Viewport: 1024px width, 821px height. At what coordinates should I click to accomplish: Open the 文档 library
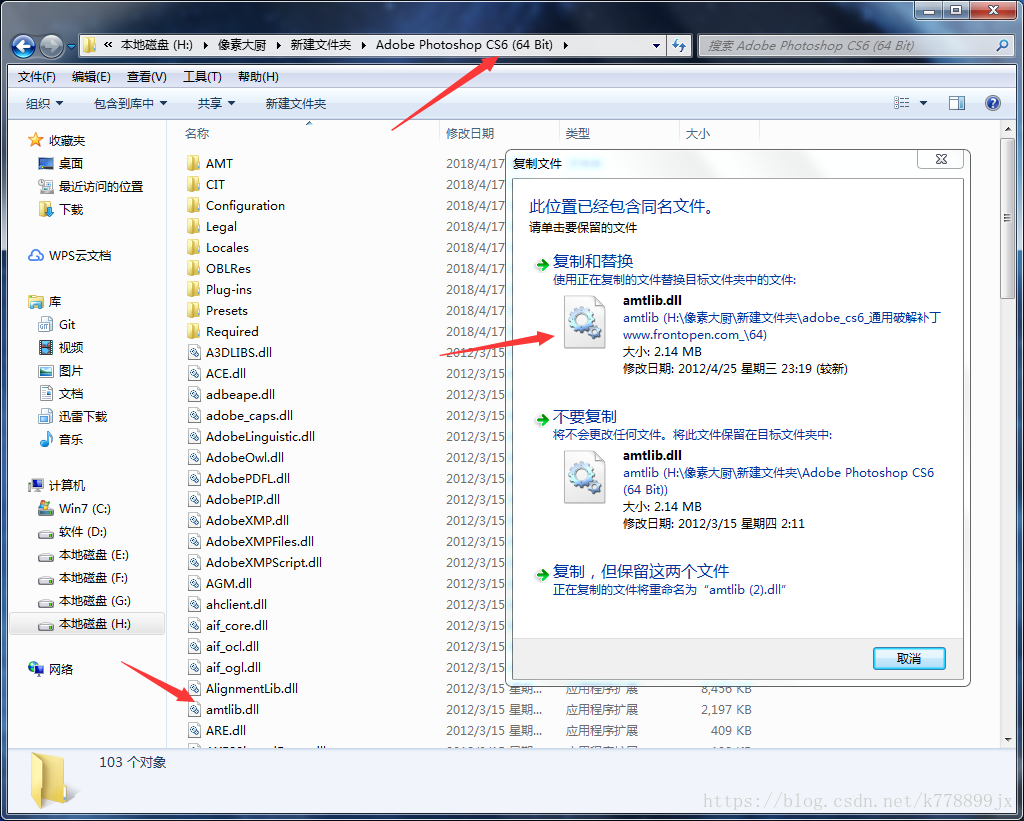click(x=61, y=393)
